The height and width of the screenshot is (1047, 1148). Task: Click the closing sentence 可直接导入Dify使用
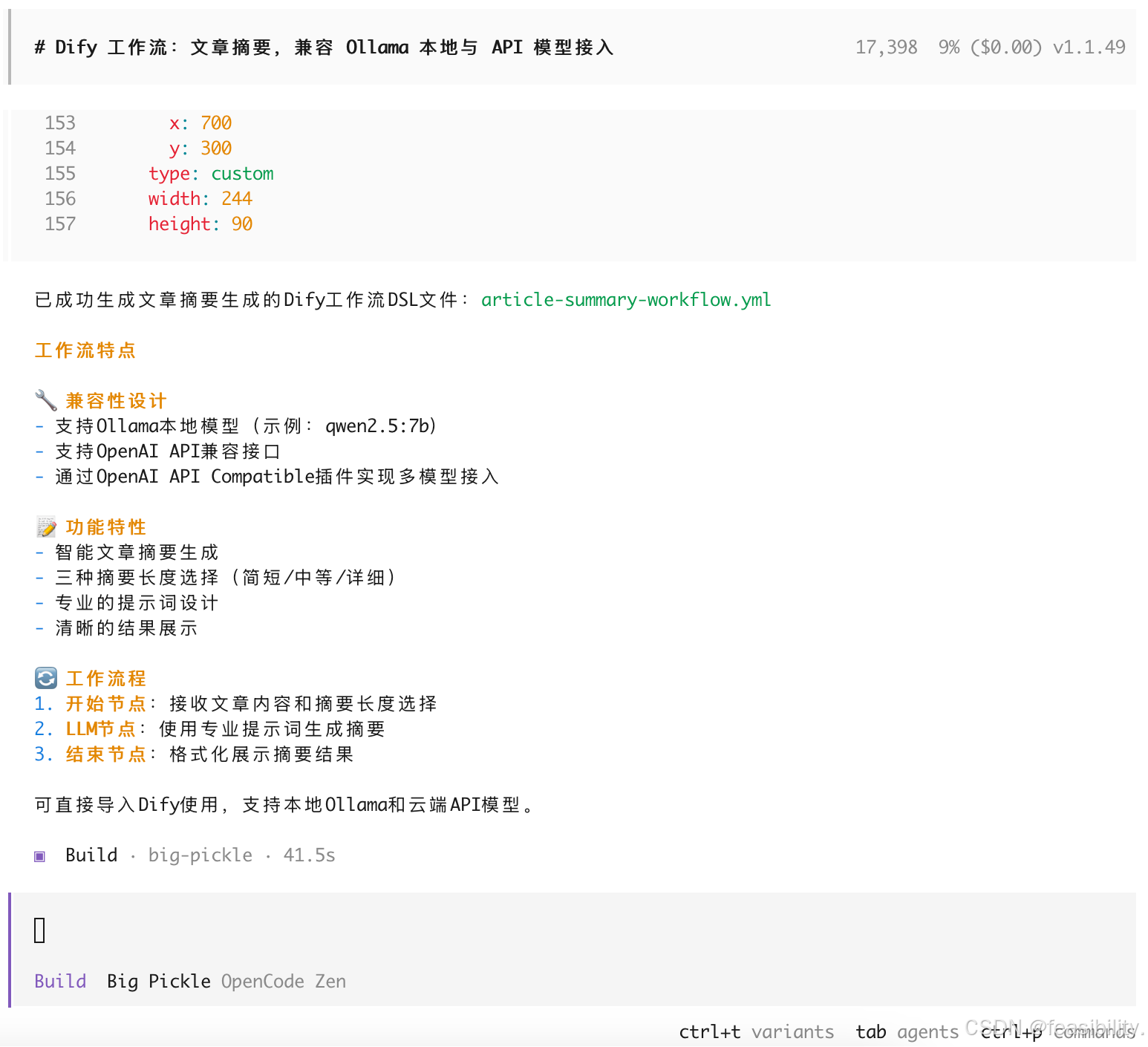click(x=284, y=805)
